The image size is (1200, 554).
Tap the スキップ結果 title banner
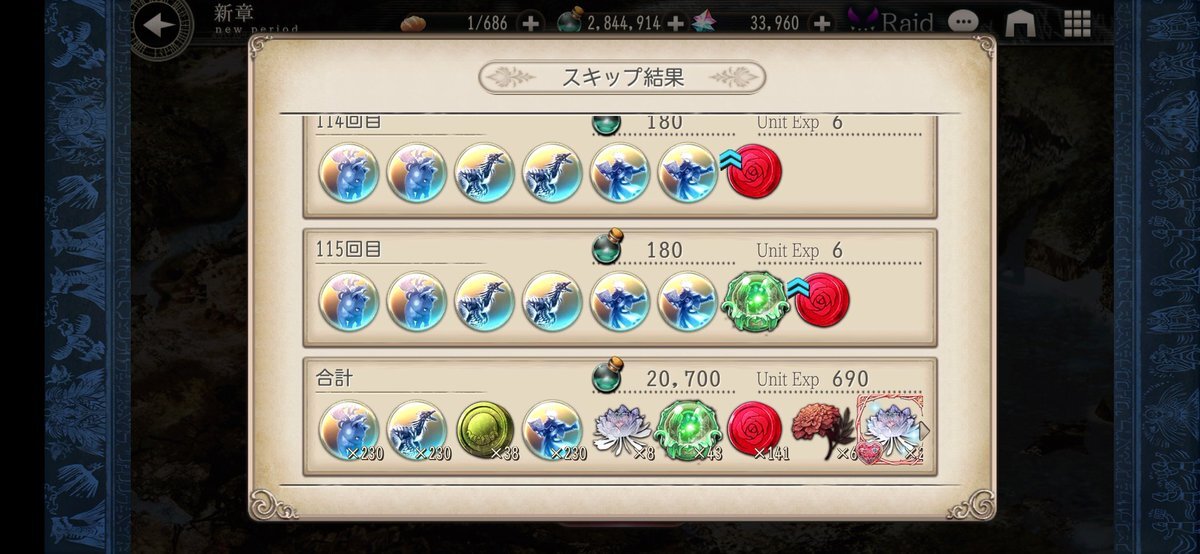pyautogui.click(x=622, y=77)
